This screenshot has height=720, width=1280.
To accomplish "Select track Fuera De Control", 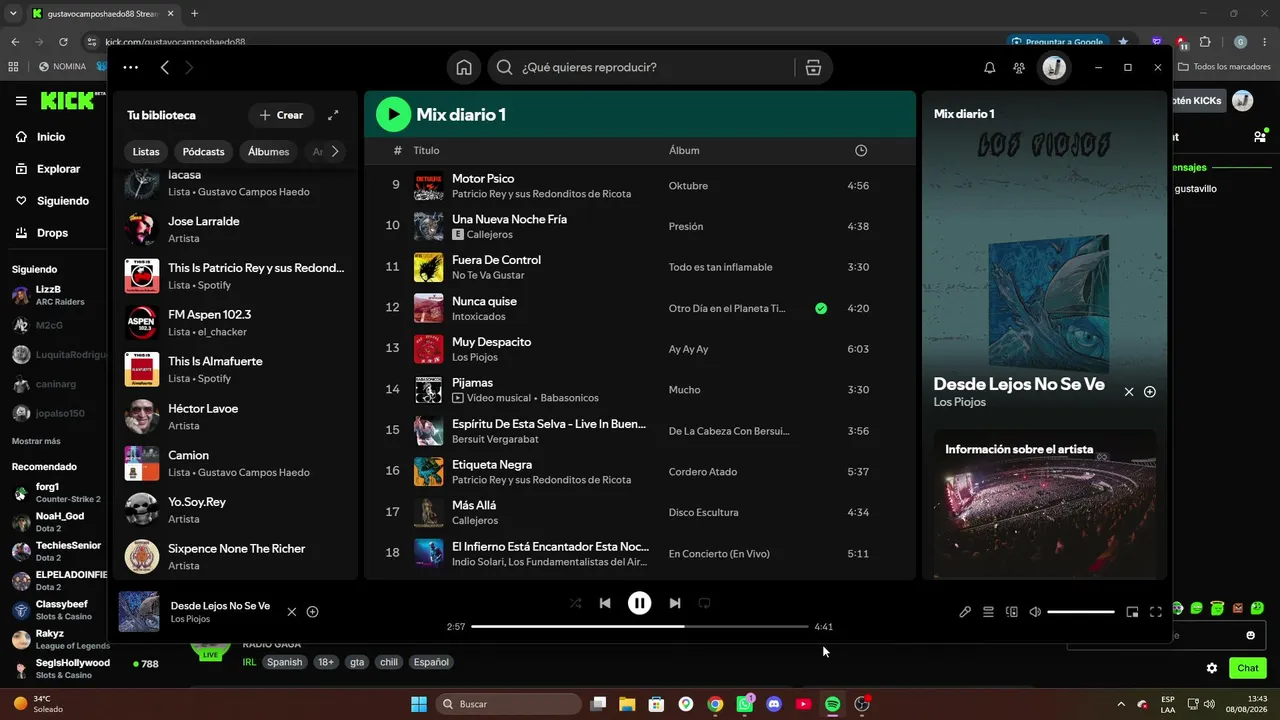I will click(x=640, y=267).
